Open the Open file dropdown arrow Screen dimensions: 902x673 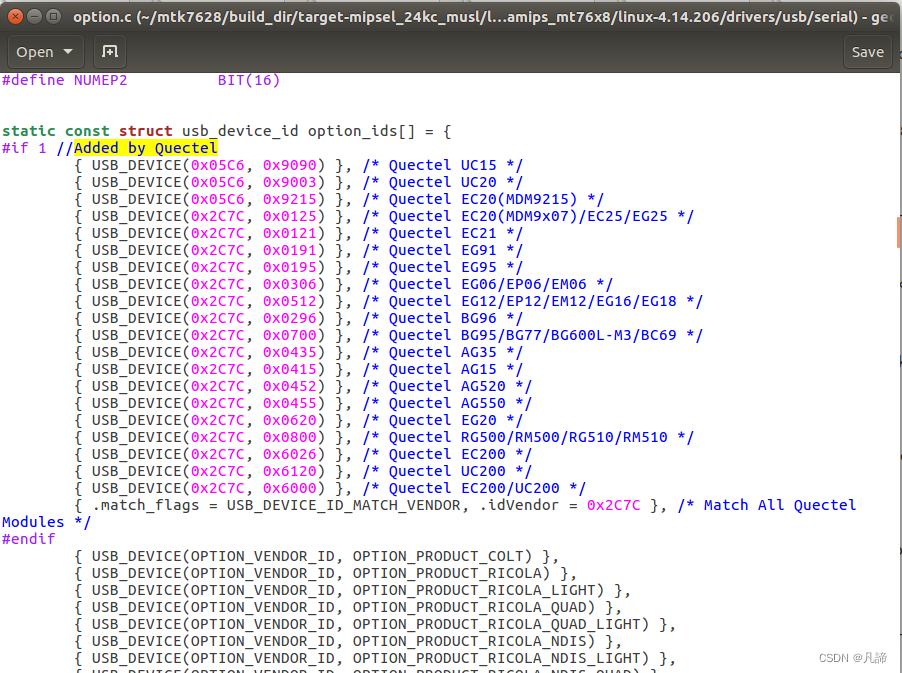tap(68, 52)
